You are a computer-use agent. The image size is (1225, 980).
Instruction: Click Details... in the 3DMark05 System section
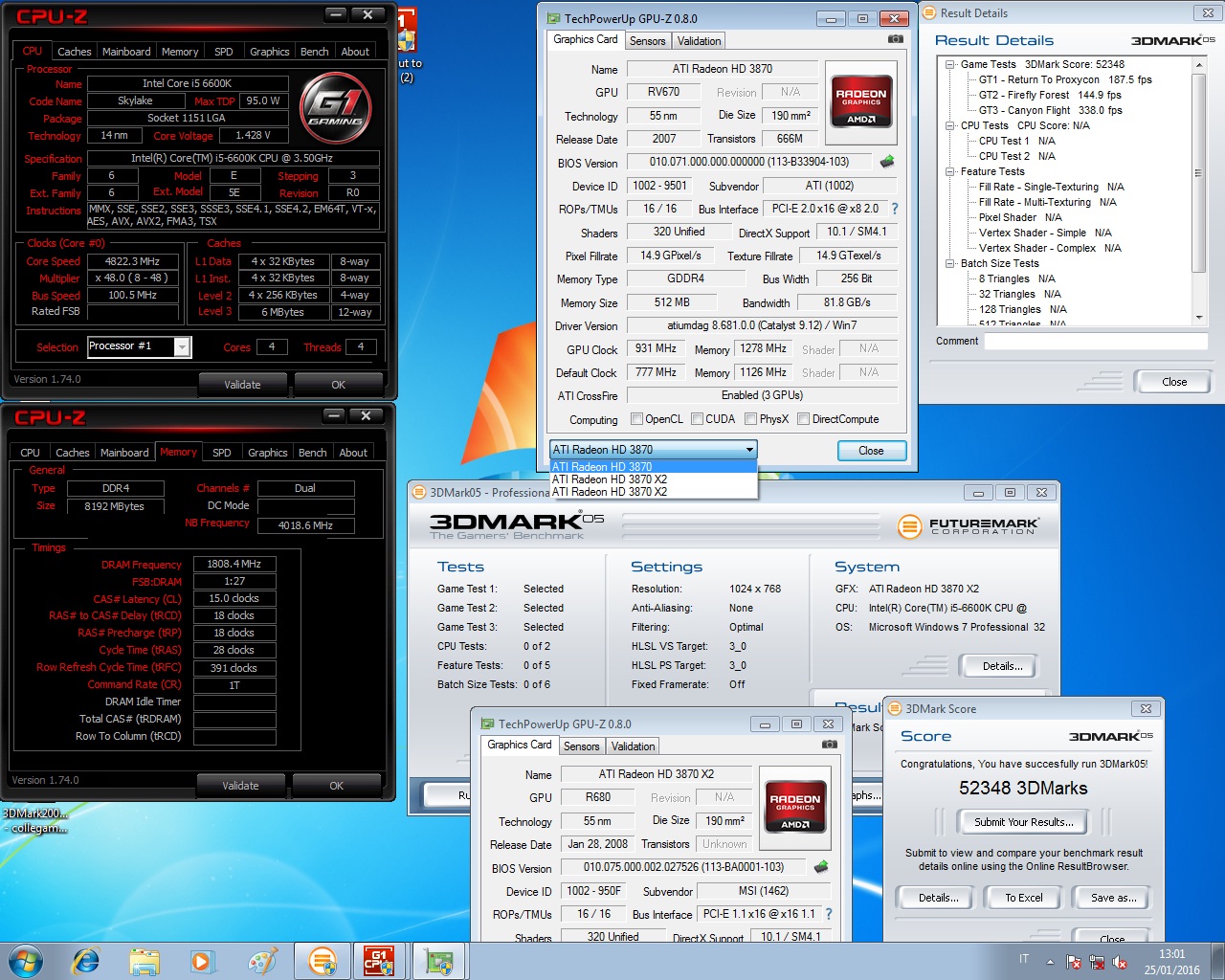1003,666
